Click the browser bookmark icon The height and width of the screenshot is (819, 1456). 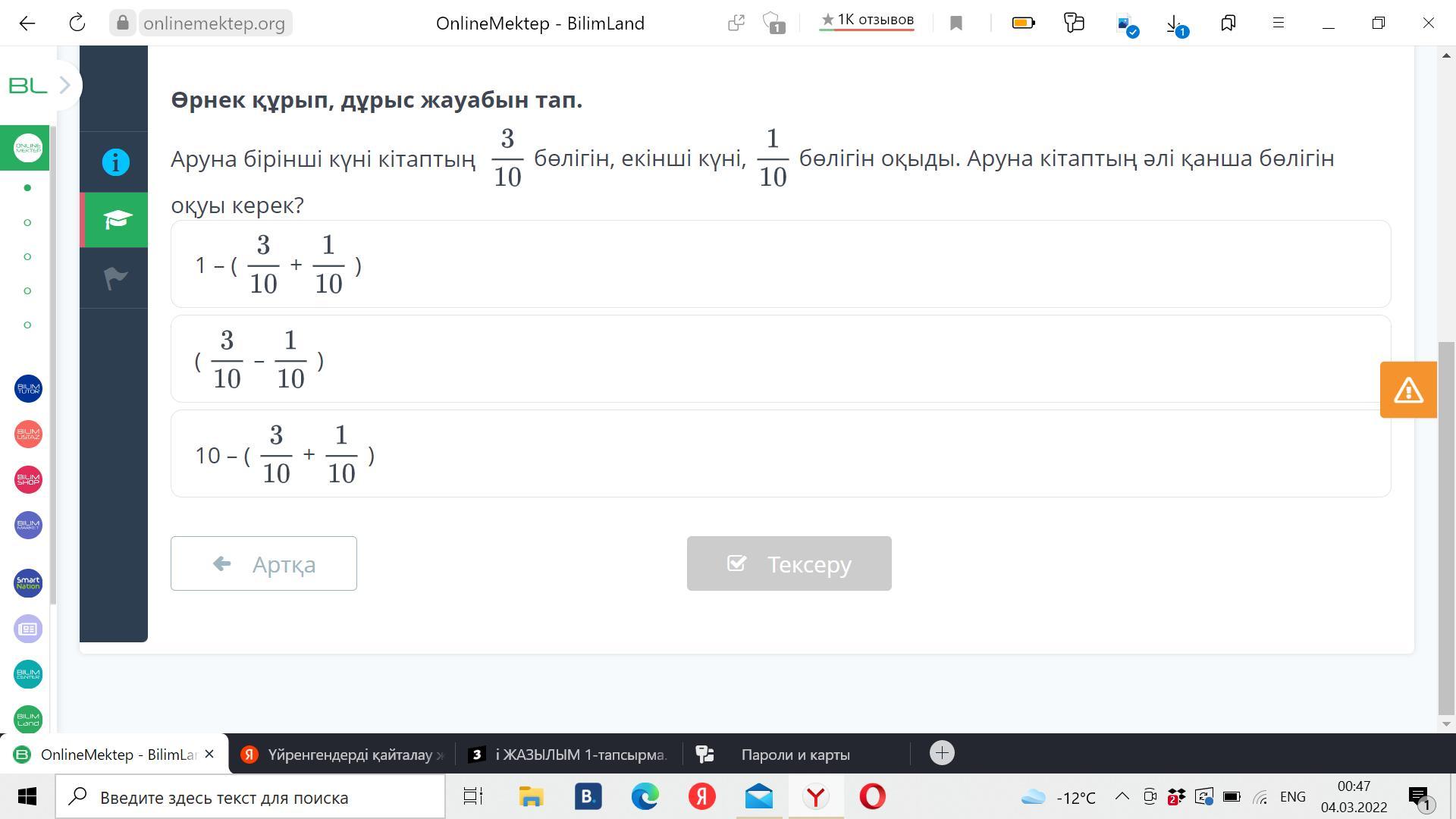tap(956, 24)
